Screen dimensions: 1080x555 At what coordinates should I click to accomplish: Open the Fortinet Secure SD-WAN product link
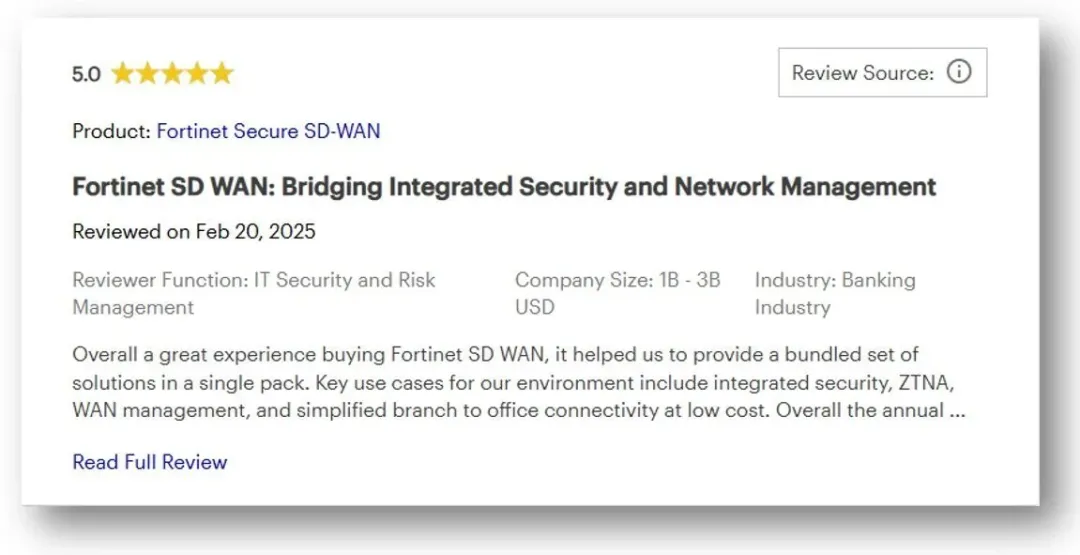(268, 131)
